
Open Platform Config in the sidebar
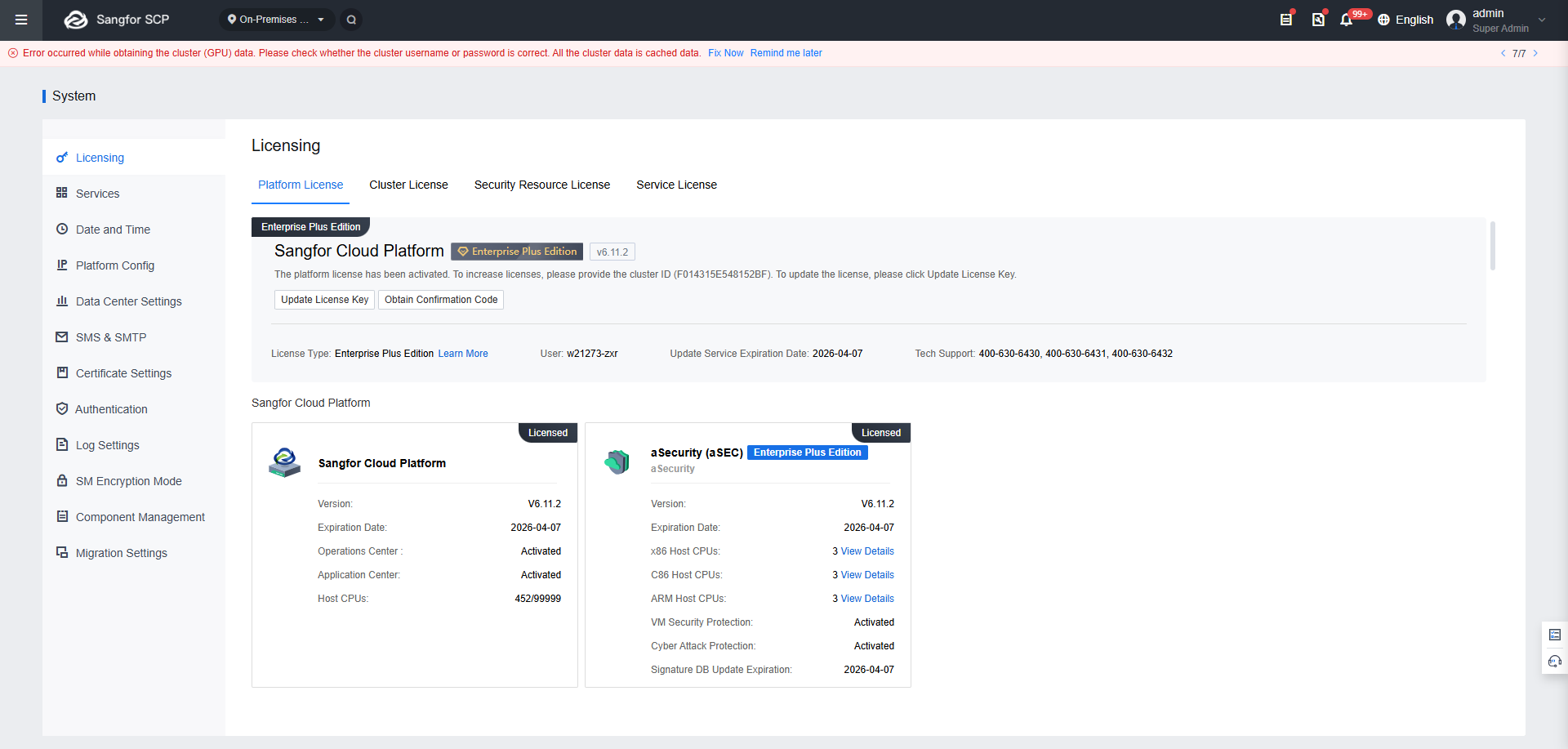click(x=134, y=265)
